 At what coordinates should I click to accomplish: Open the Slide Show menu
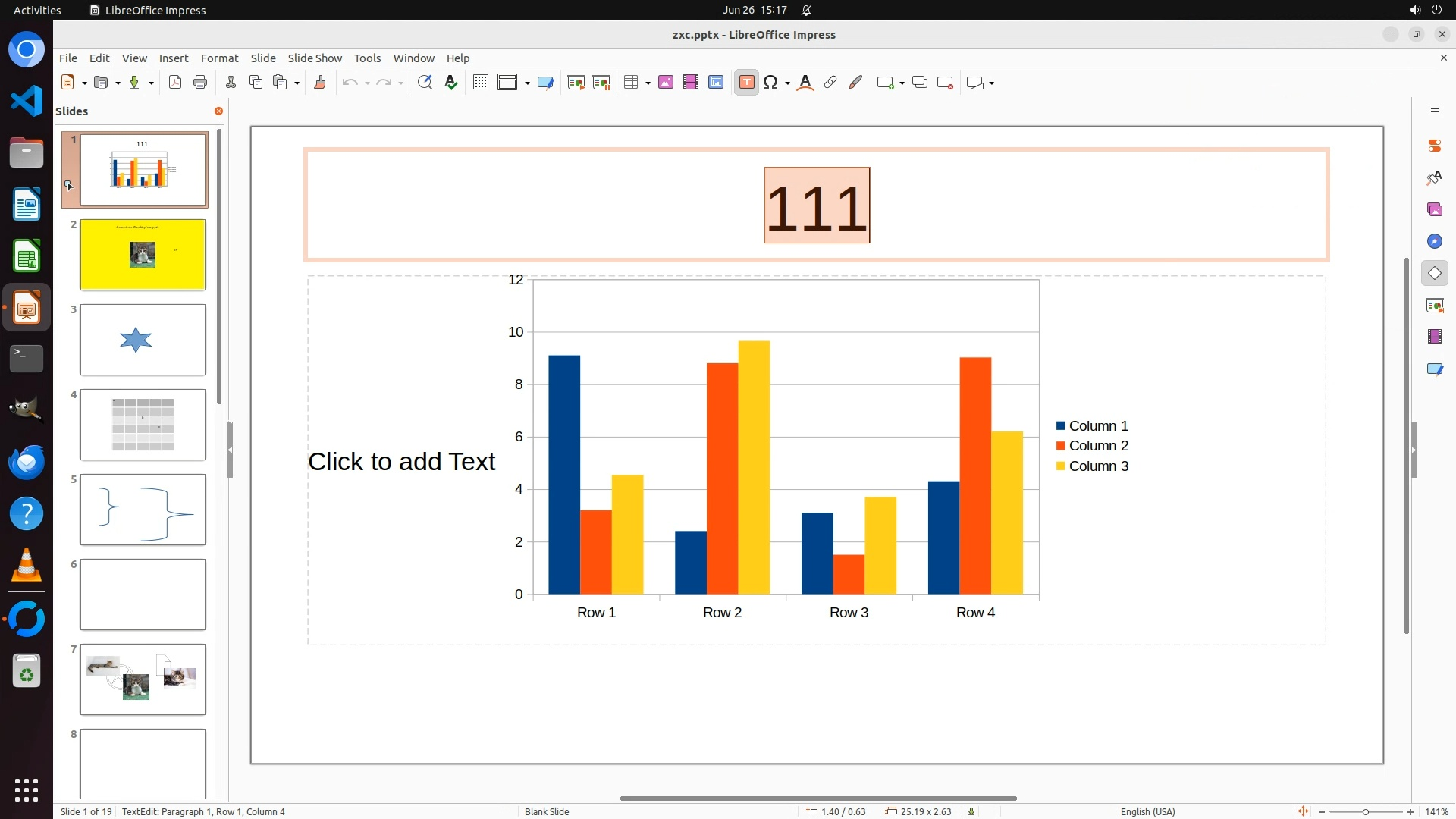tap(315, 58)
